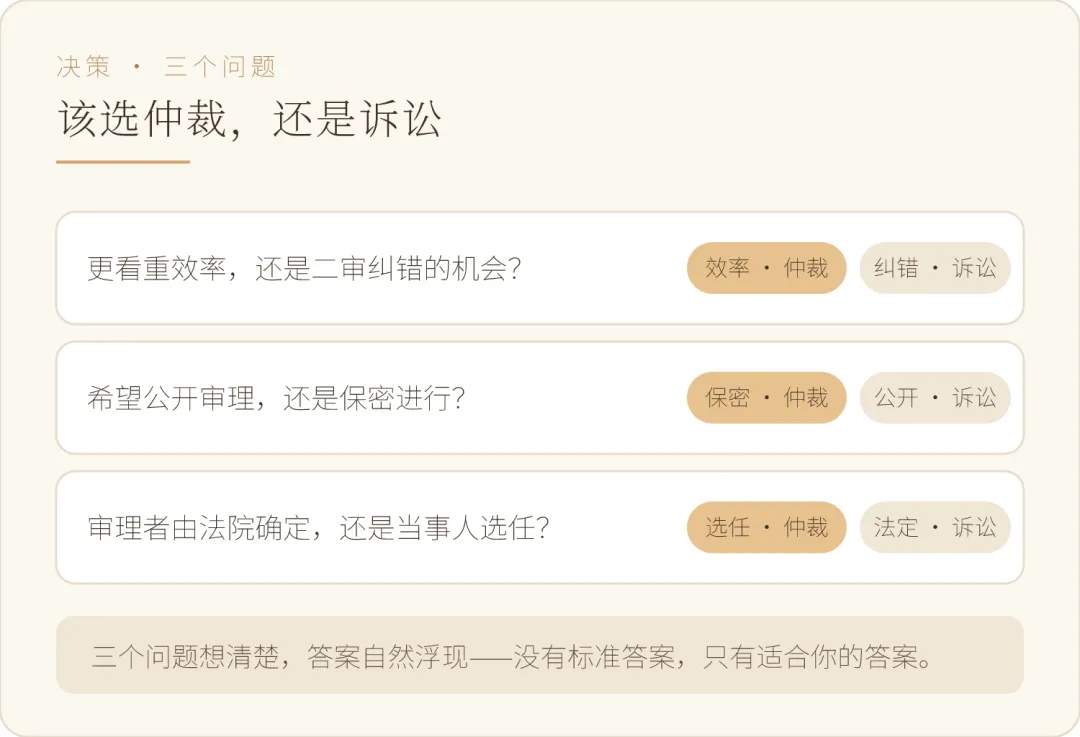Click the dot separator between 决策 and 三个问题
The image size is (1080, 737).
click(x=137, y=67)
